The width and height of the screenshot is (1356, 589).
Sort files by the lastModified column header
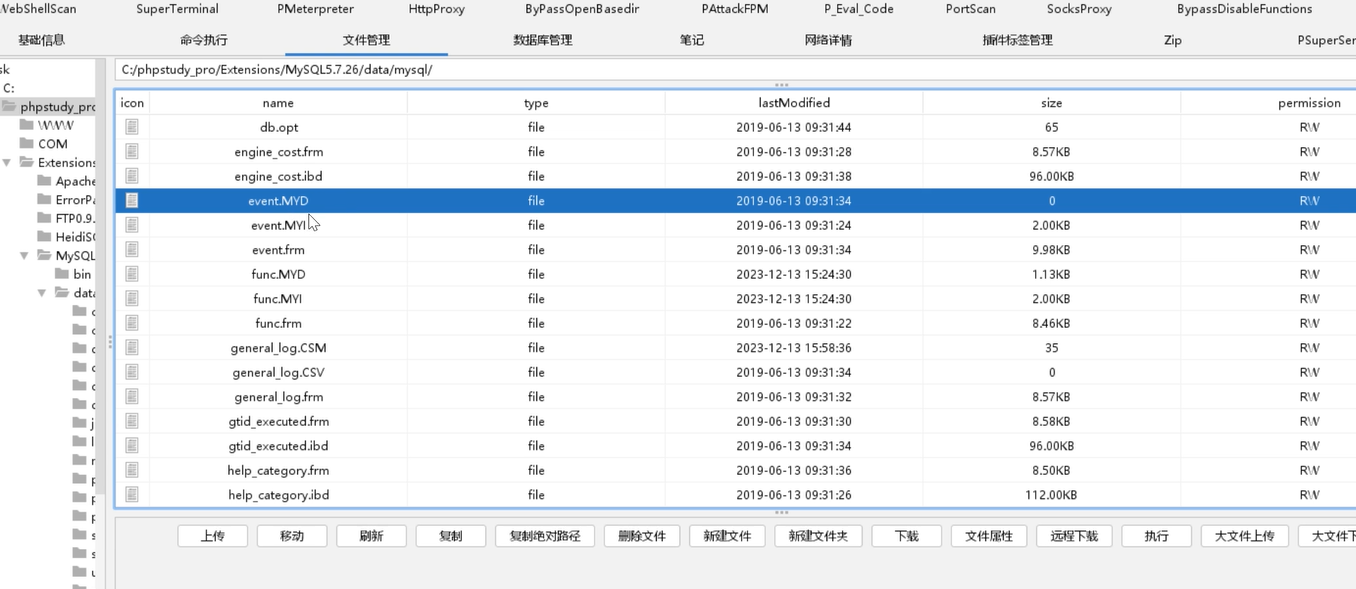793,103
